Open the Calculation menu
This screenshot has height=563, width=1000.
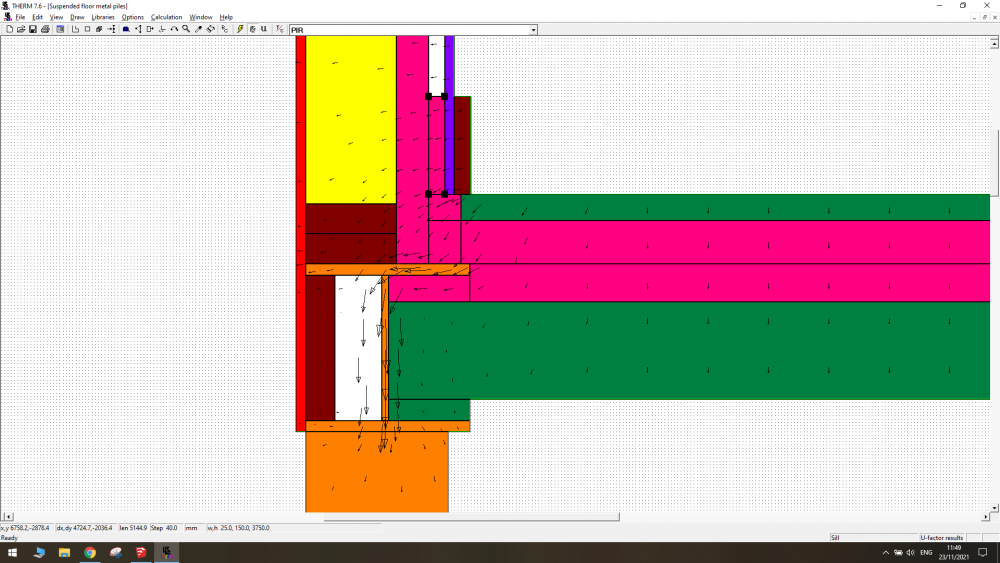pos(166,17)
